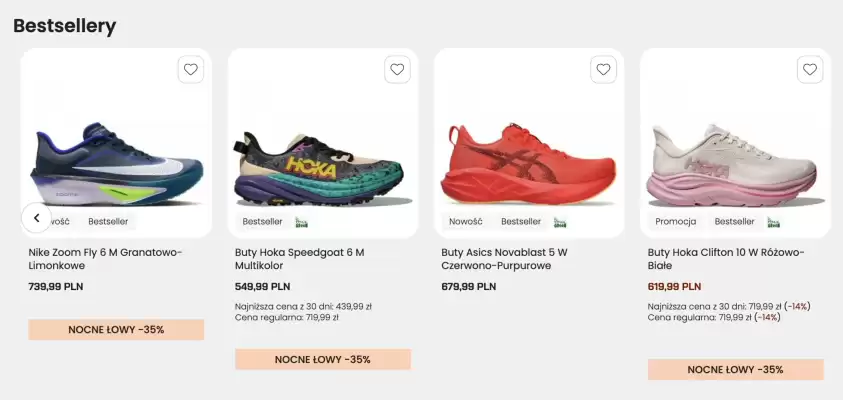Click the Promocja tag on Hoka Clifton
The height and width of the screenshot is (400, 843).
(676, 222)
